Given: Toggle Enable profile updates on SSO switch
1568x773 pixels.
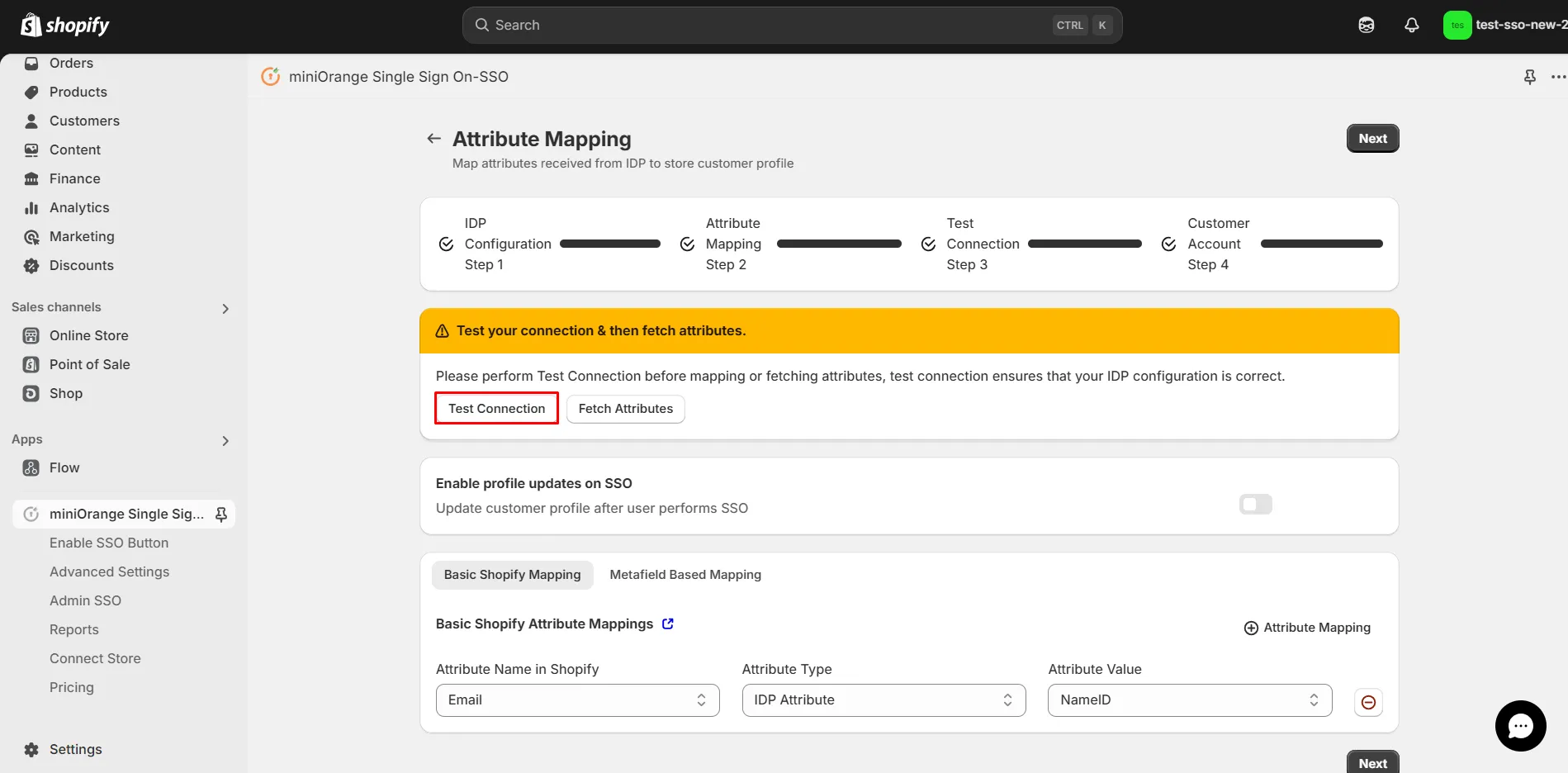Looking at the screenshot, I should point(1256,504).
